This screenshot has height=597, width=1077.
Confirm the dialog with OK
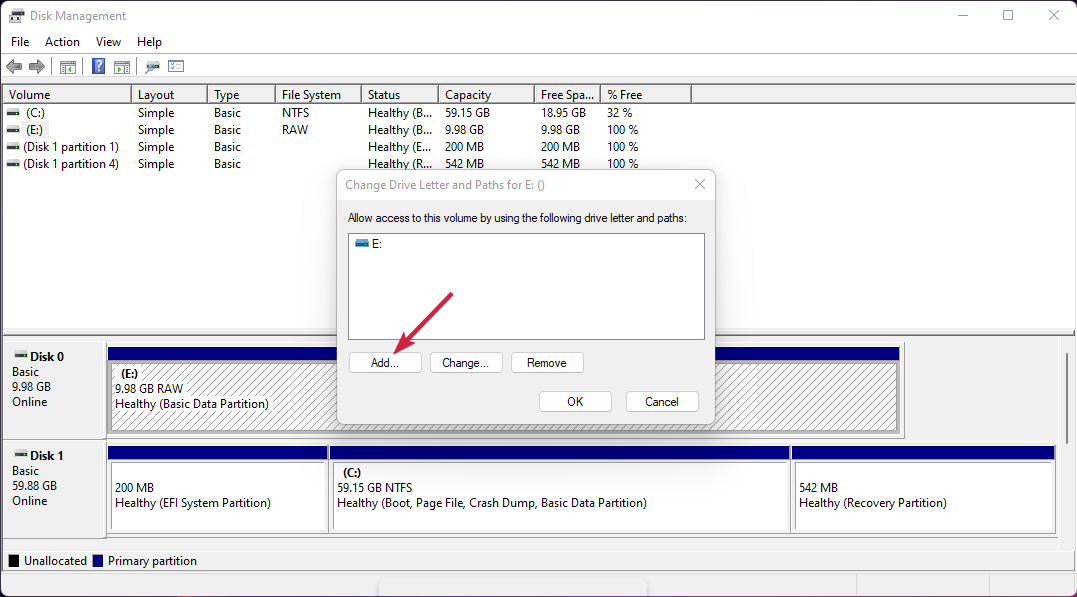tap(575, 402)
